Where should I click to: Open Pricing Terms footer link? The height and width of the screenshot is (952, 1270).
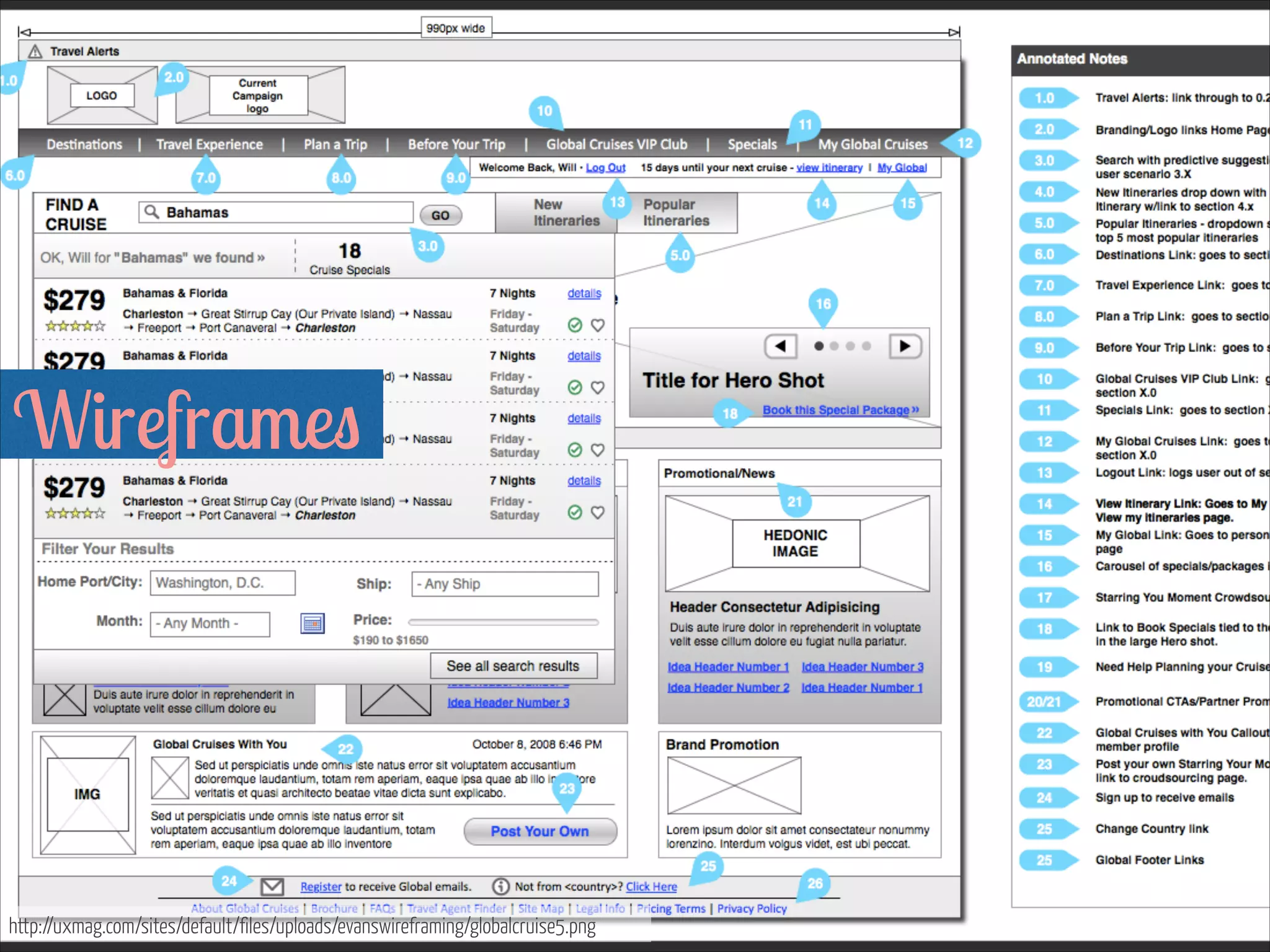coord(671,909)
